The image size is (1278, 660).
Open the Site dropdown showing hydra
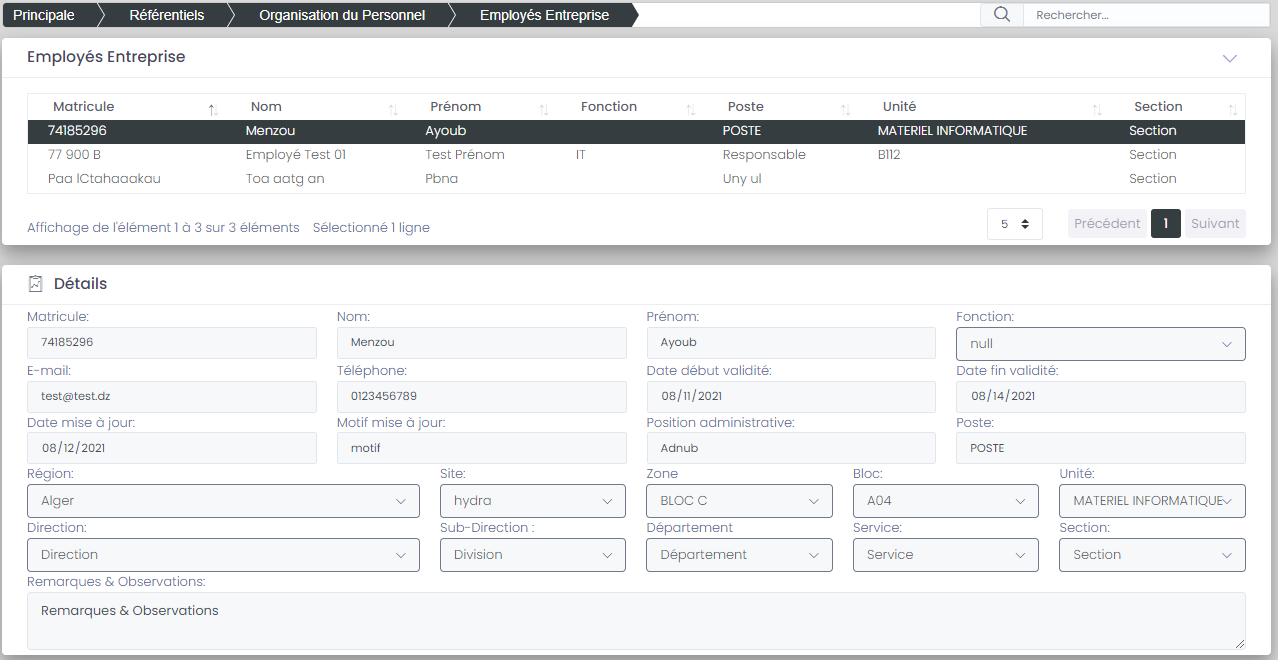point(532,501)
